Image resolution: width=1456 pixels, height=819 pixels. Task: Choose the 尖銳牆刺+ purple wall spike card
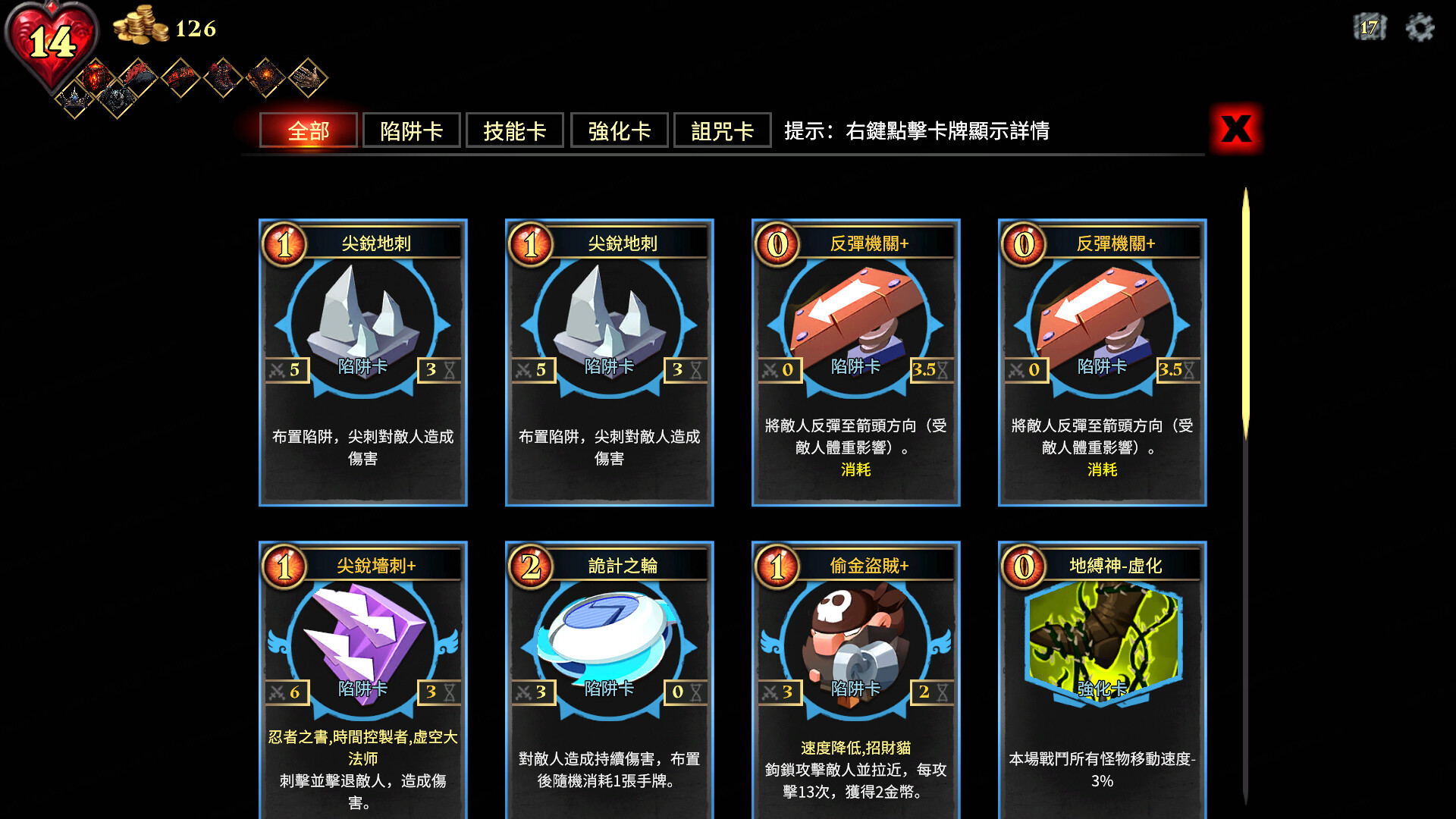coord(363,680)
